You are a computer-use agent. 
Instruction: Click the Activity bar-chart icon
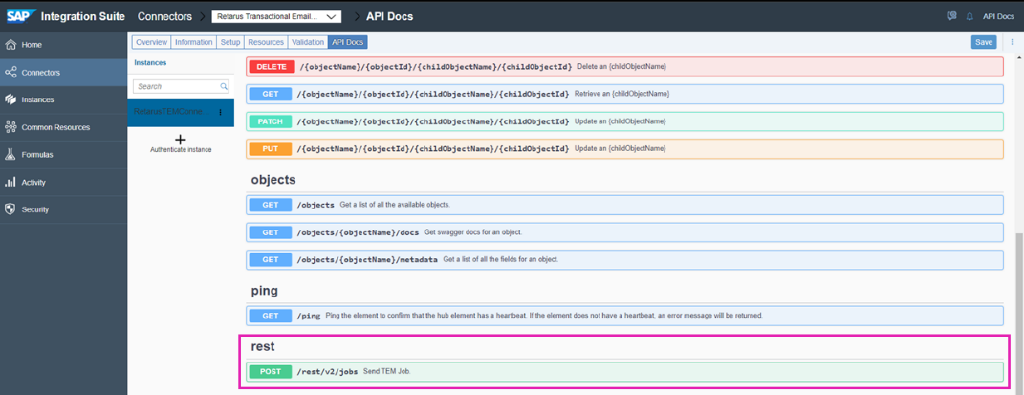(10, 182)
